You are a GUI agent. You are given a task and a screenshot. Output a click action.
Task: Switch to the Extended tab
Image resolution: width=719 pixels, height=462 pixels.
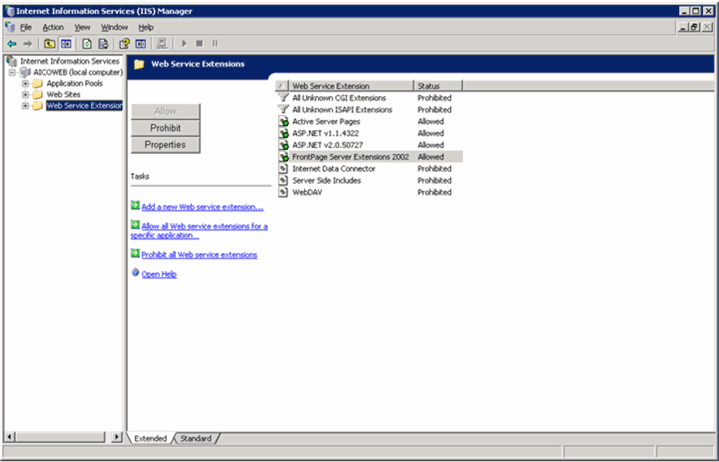click(150, 439)
